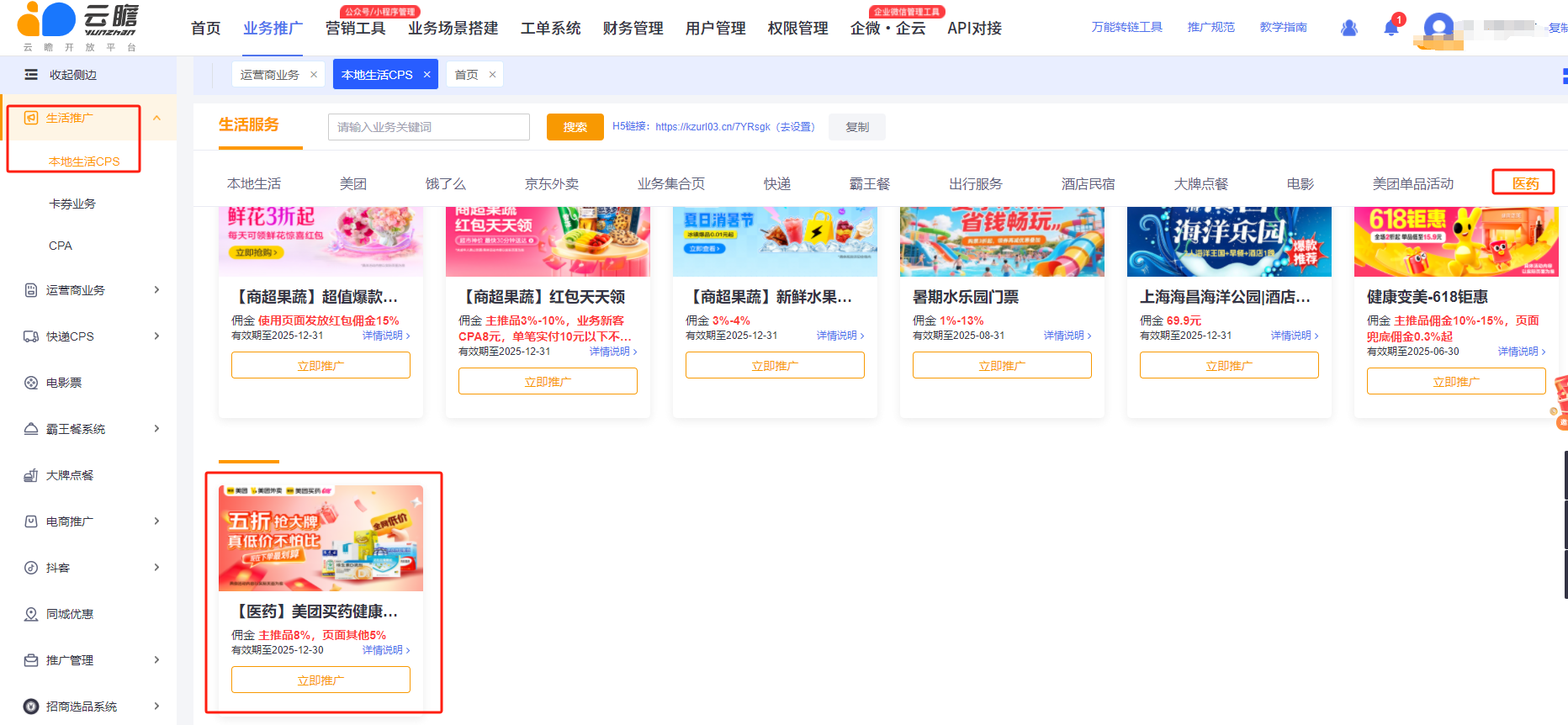Screen dimensions: 1568x725
Task: Switch to the 出行服务 category tab
Action: 976,183
